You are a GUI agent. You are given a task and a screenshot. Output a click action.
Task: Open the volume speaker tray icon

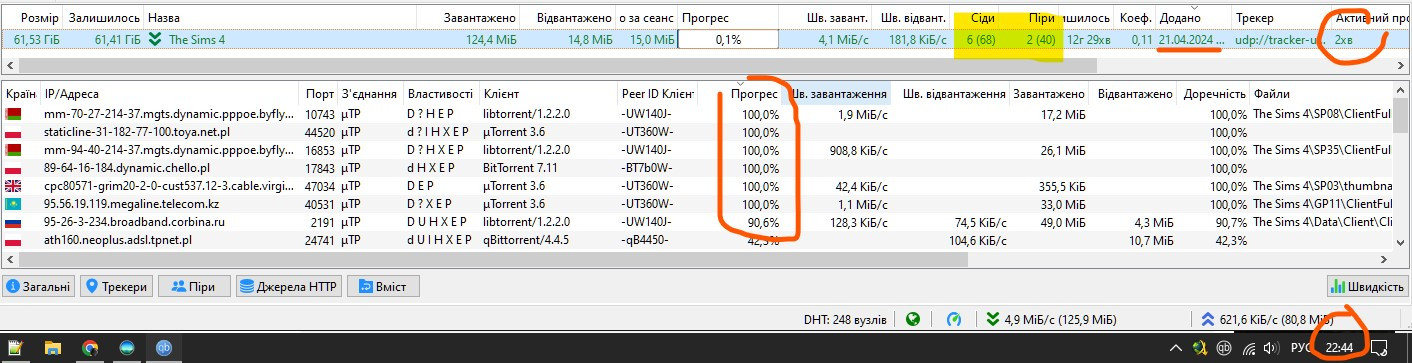pos(1270,348)
